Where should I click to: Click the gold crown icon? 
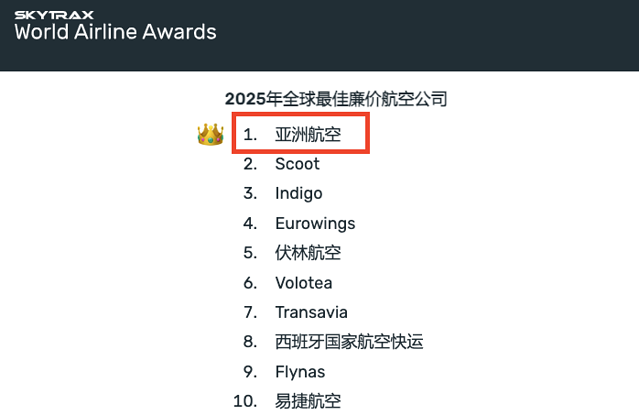210,134
